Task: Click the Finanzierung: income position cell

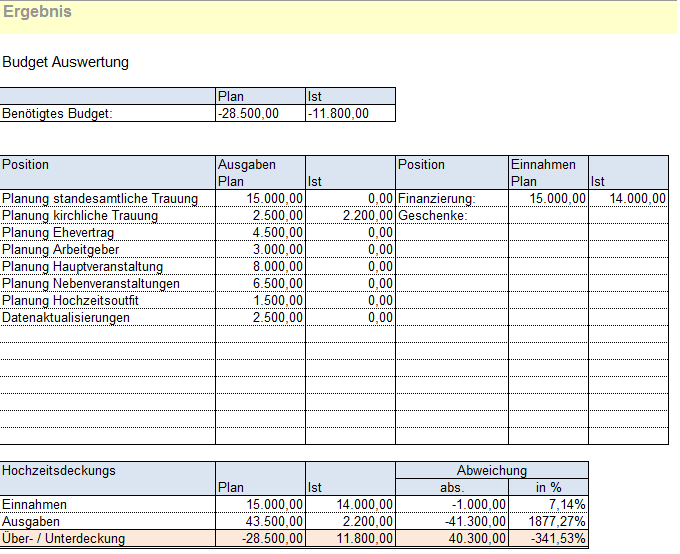Action: 452,199
